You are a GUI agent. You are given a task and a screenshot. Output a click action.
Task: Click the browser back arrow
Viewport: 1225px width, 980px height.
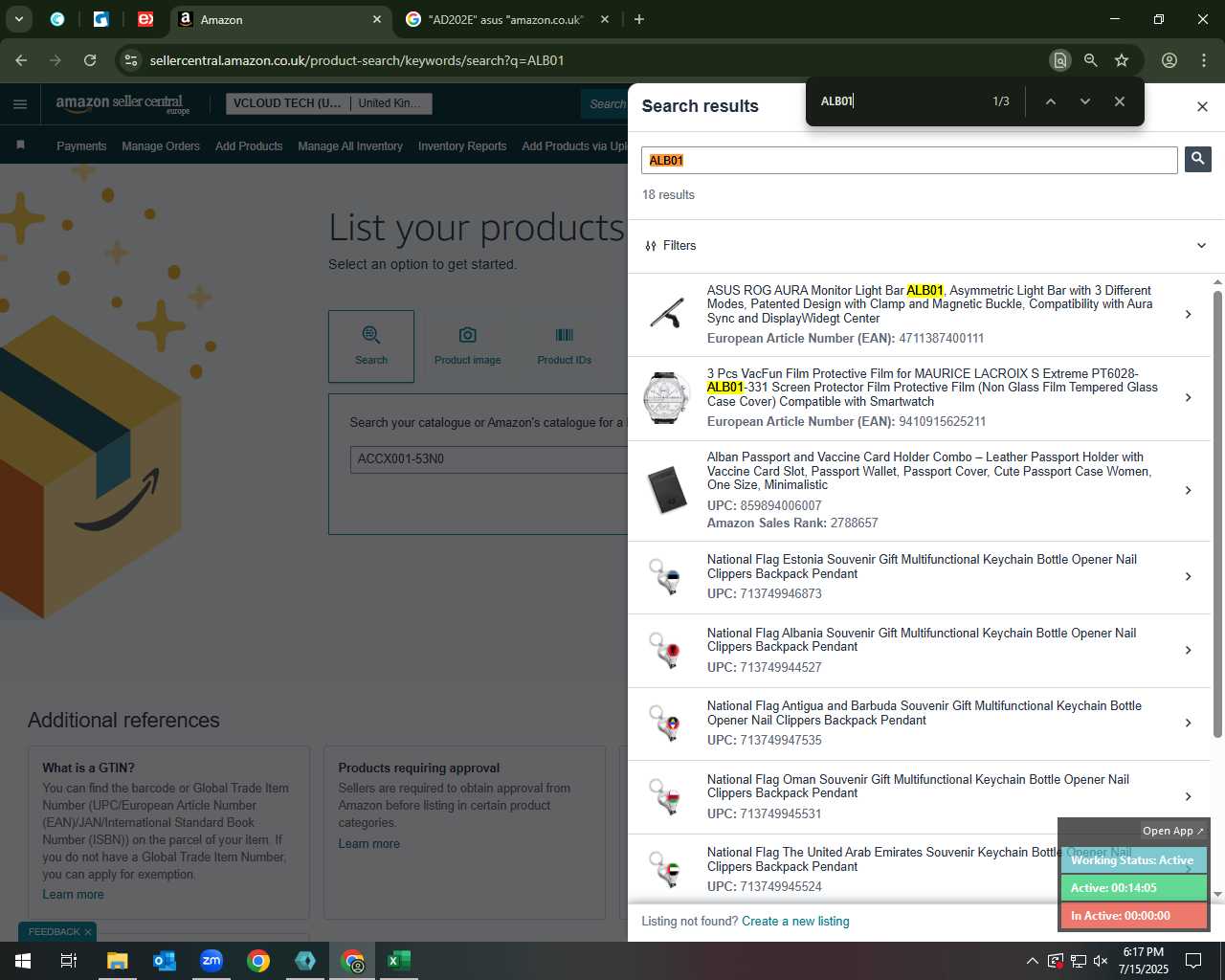21,60
